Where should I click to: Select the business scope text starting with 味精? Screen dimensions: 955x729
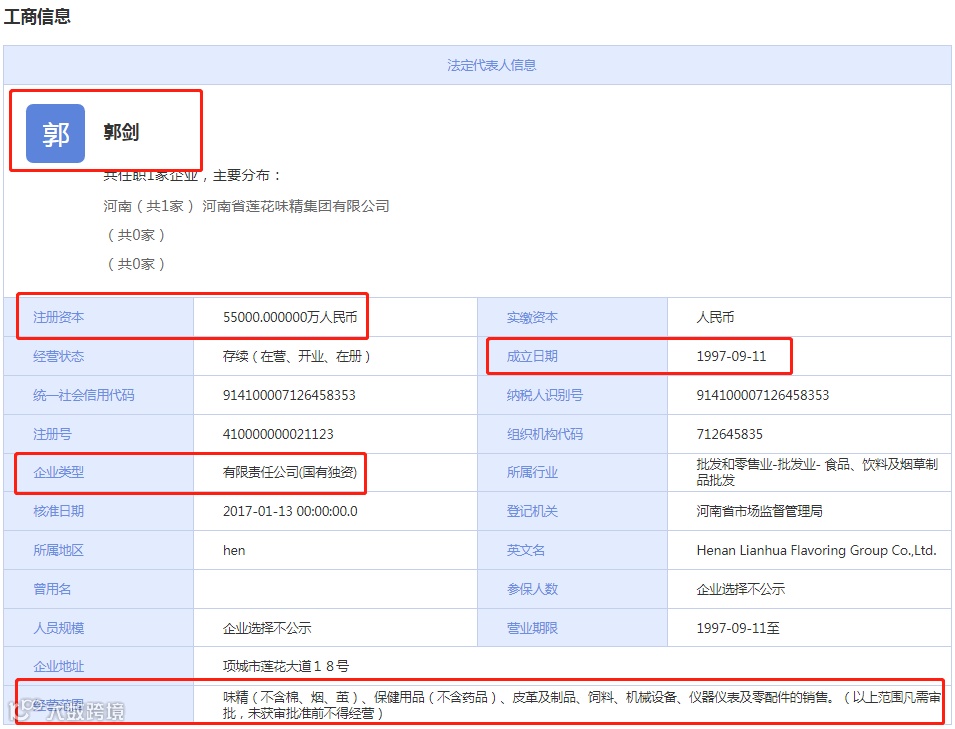coord(582,705)
